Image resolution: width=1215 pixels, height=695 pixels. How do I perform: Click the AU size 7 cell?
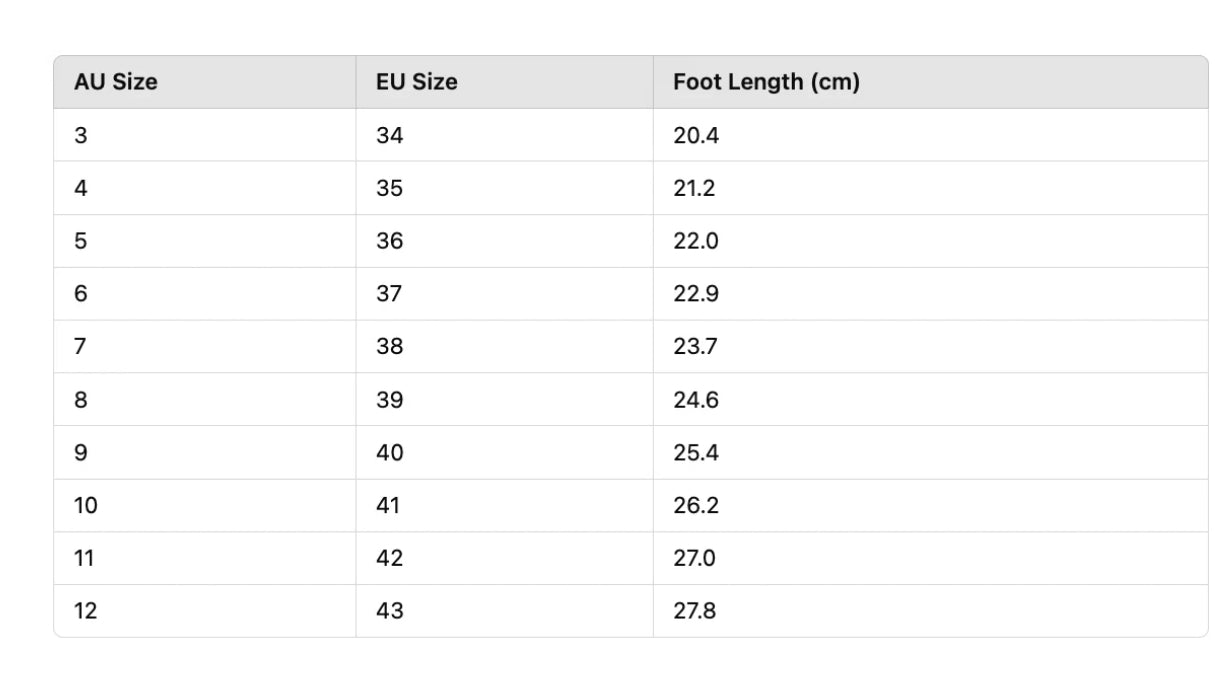coord(205,347)
